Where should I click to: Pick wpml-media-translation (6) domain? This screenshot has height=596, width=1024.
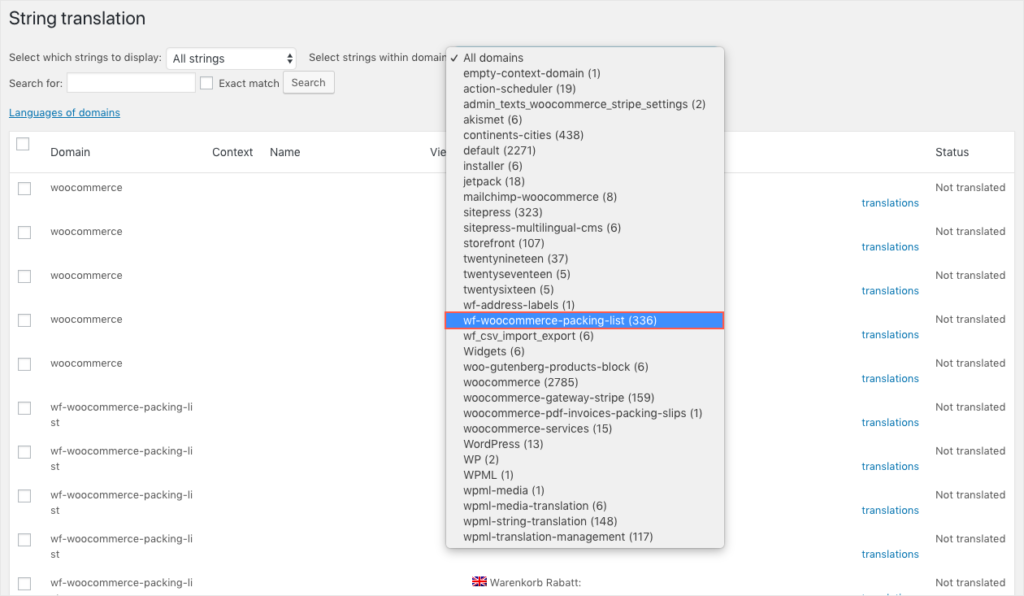[x=584, y=506]
